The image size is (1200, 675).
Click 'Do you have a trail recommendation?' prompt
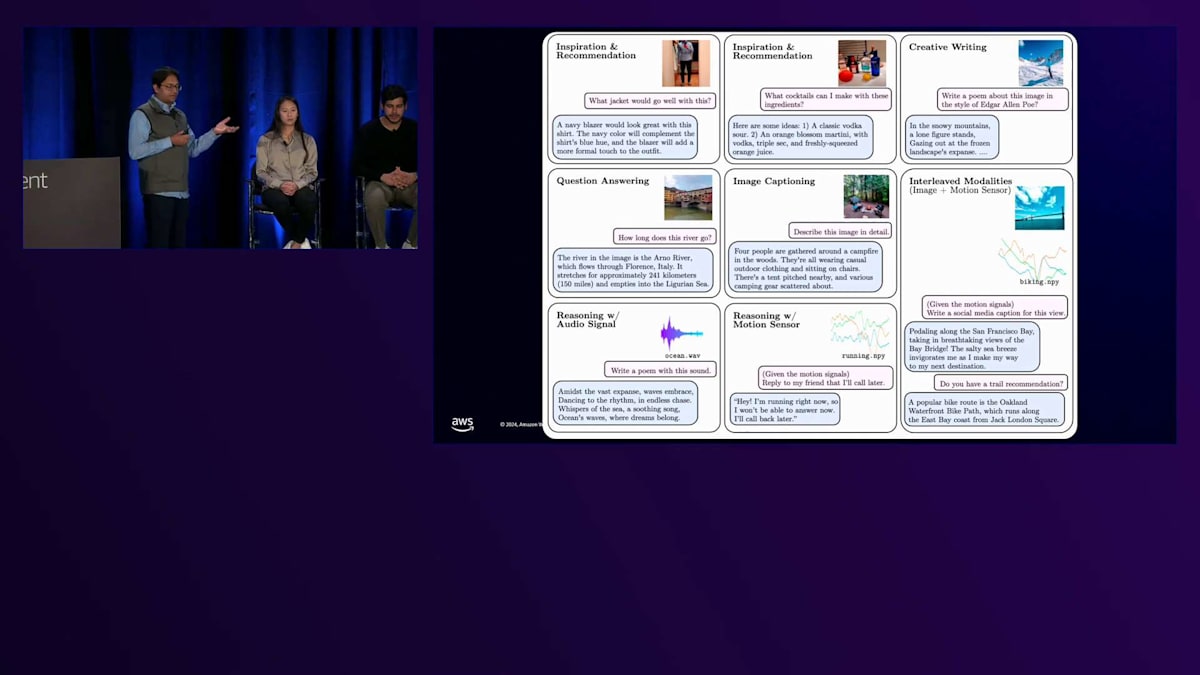click(x=1001, y=382)
